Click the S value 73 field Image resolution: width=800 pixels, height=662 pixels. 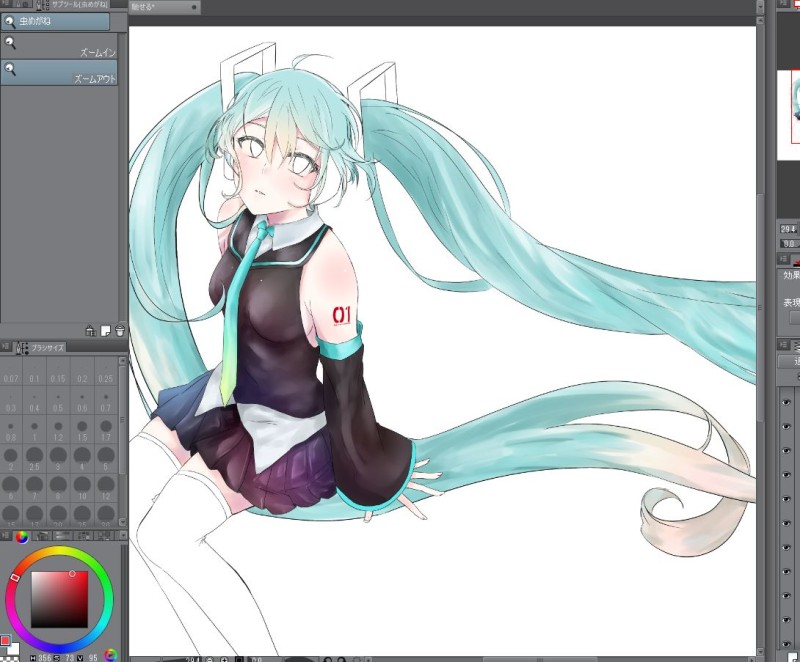coord(69,658)
